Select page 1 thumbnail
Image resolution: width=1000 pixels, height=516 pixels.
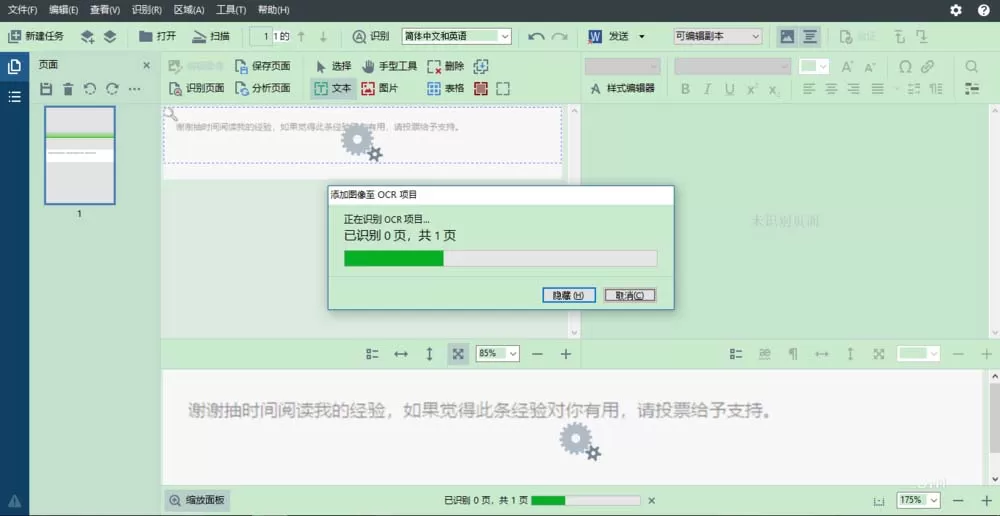pyautogui.click(x=80, y=156)
